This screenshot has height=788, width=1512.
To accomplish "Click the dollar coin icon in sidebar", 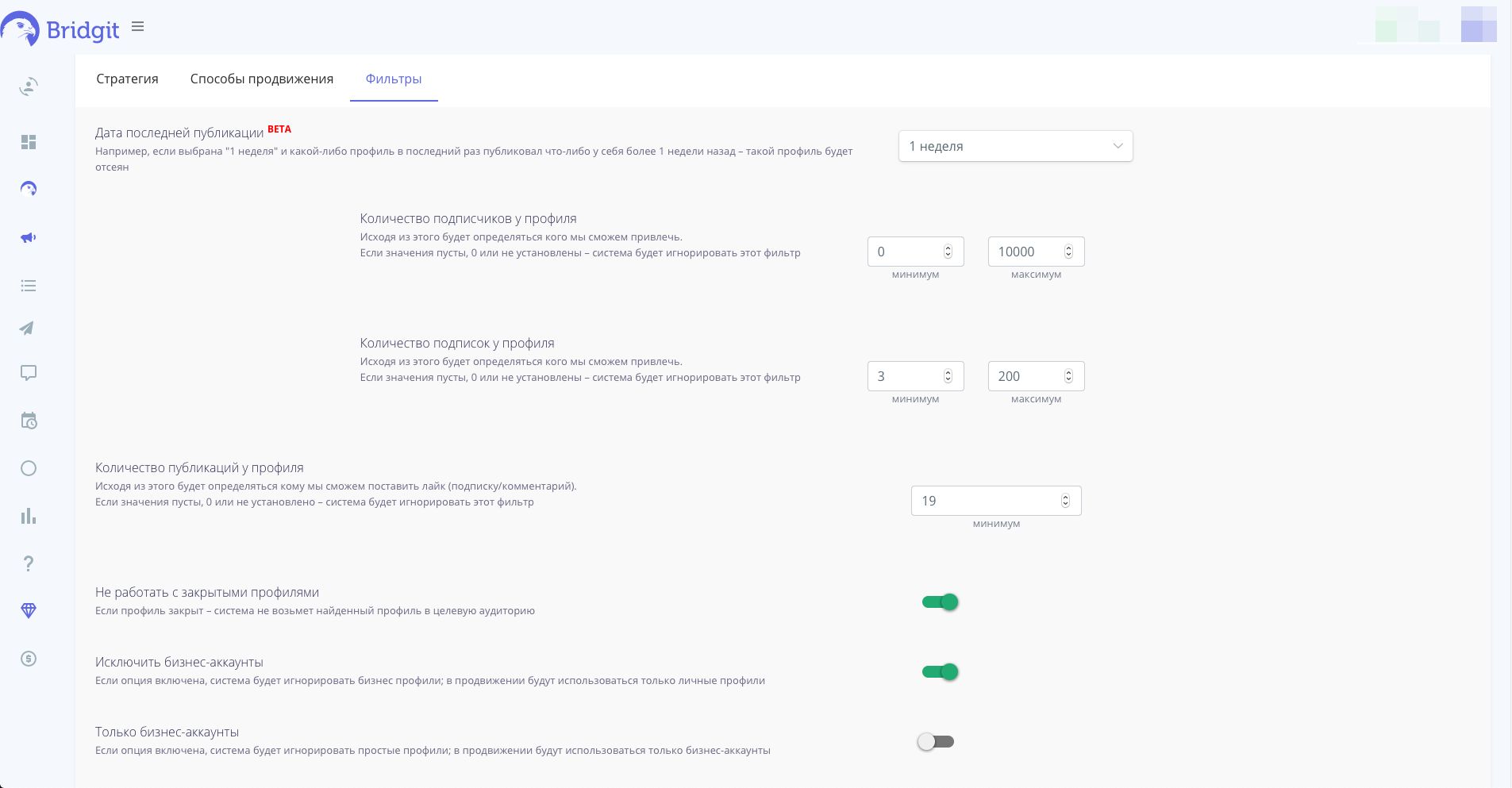I will pos(29,659).
